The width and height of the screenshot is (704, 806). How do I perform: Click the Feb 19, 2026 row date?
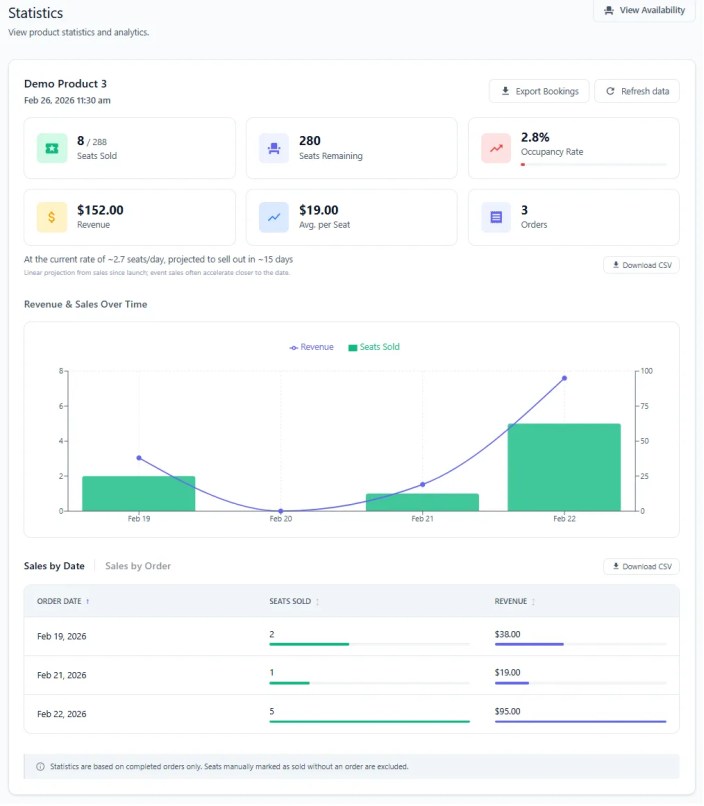tap(62, 636)
